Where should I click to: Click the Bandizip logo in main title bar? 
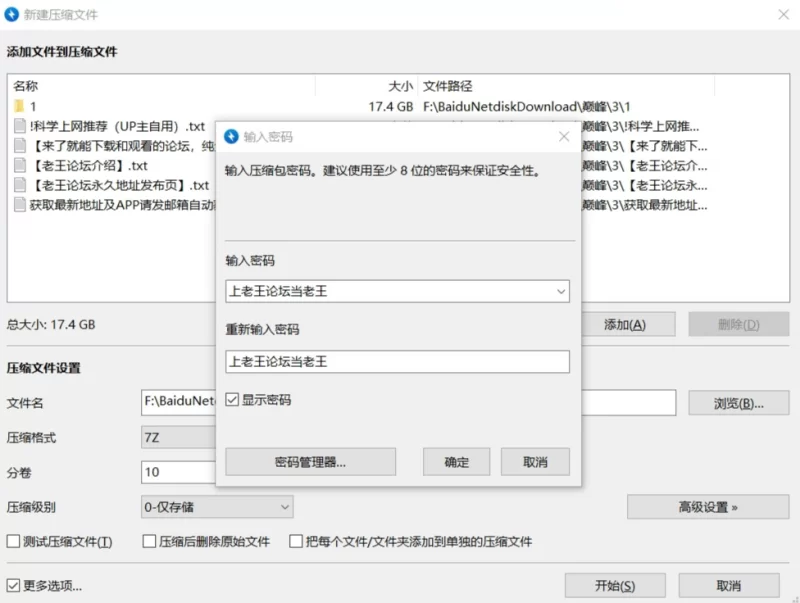[x=12, y=14]
